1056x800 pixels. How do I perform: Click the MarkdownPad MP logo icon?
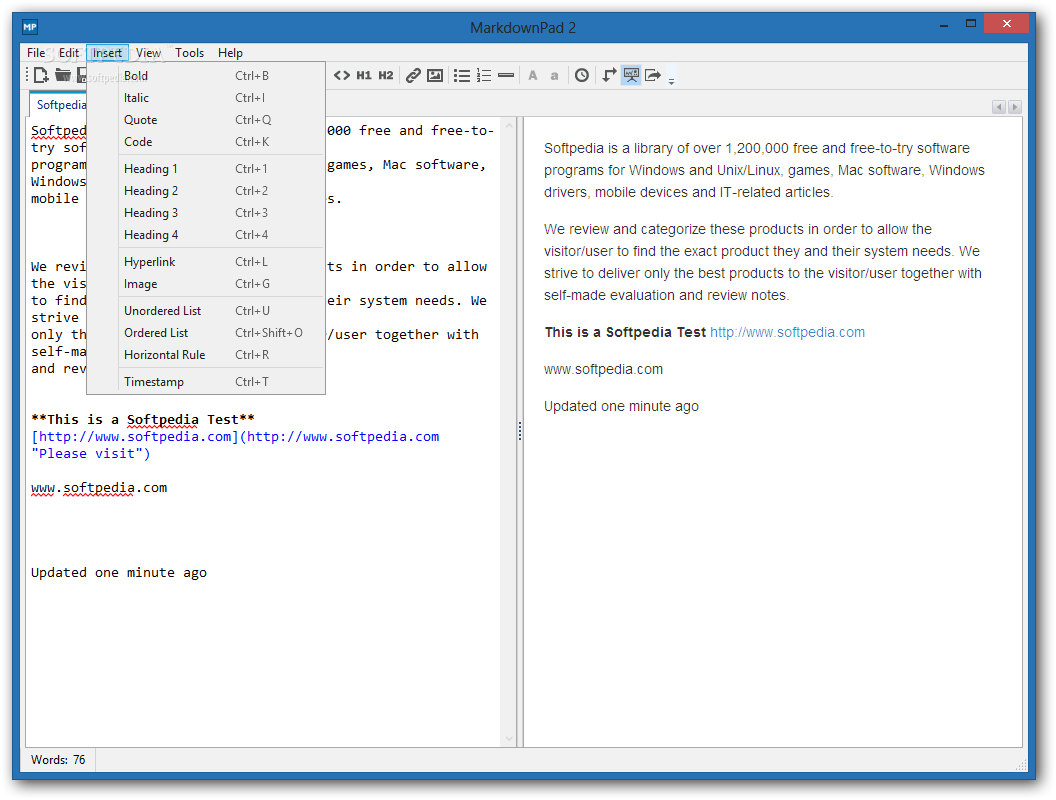click(30, 27)
